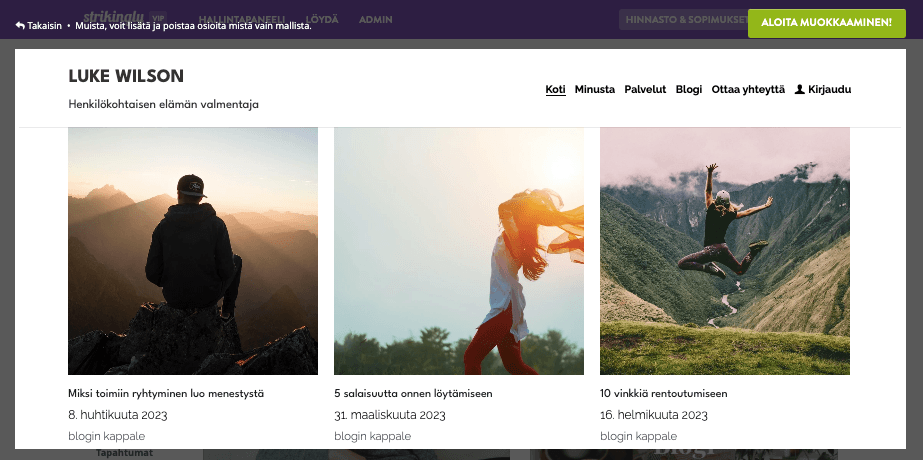Open Hallintapaneeli in the dimmed top bar

pyautogui.click(x=241, y=19)
